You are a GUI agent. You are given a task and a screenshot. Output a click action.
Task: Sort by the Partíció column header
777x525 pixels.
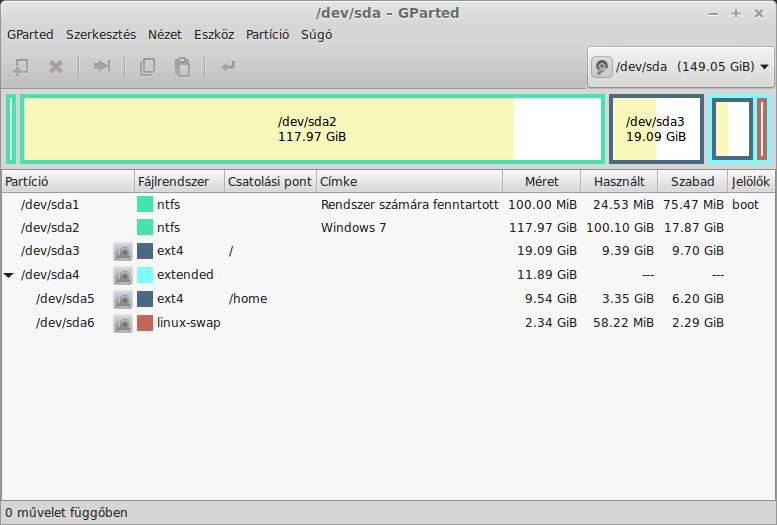point(68,181)
